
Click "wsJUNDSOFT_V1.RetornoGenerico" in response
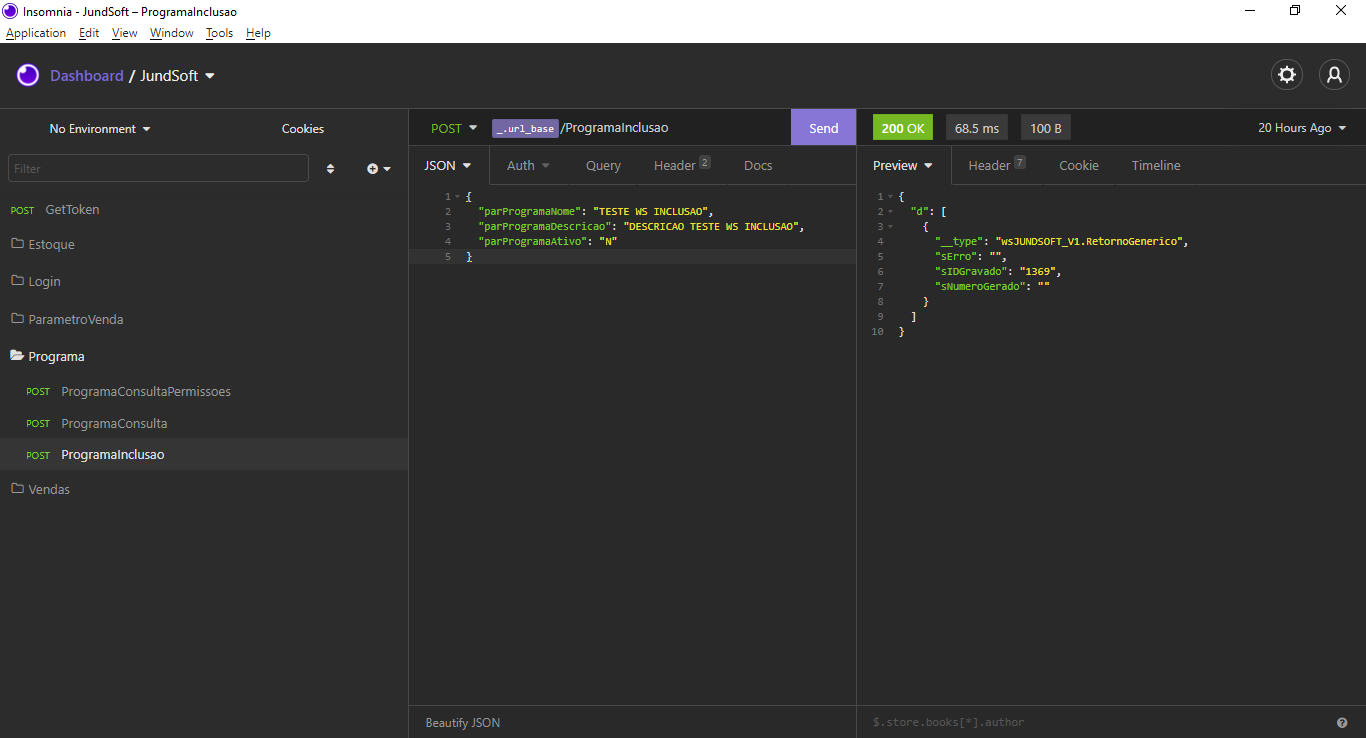coord(1090,242)
